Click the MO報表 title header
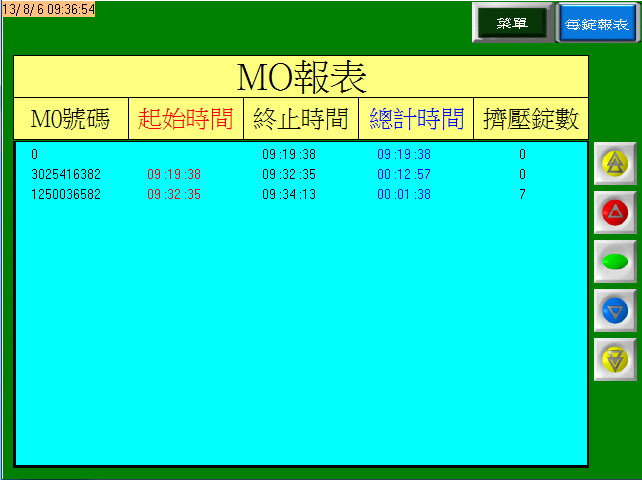This screenshot has height=480, width=642. [301, 77]
